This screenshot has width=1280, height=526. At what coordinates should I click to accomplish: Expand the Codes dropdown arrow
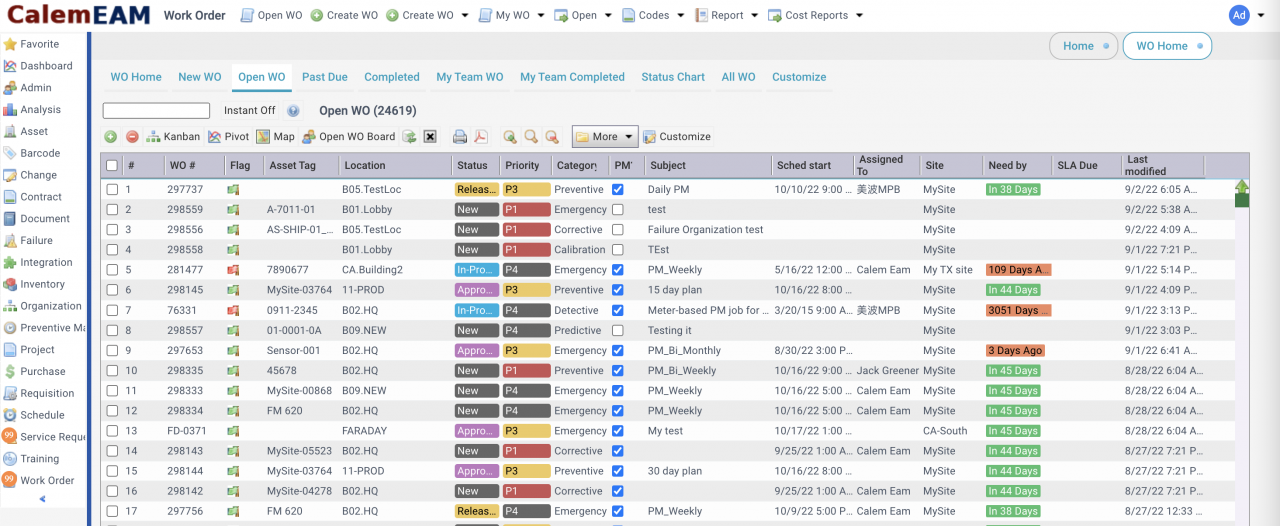pos(680,16)
